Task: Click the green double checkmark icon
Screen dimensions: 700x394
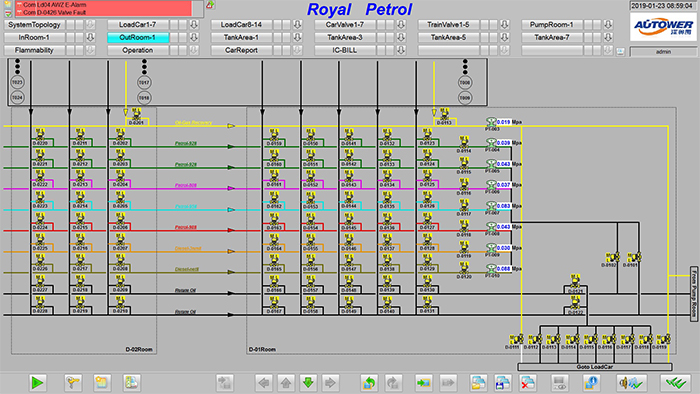Action: [675, 382]
